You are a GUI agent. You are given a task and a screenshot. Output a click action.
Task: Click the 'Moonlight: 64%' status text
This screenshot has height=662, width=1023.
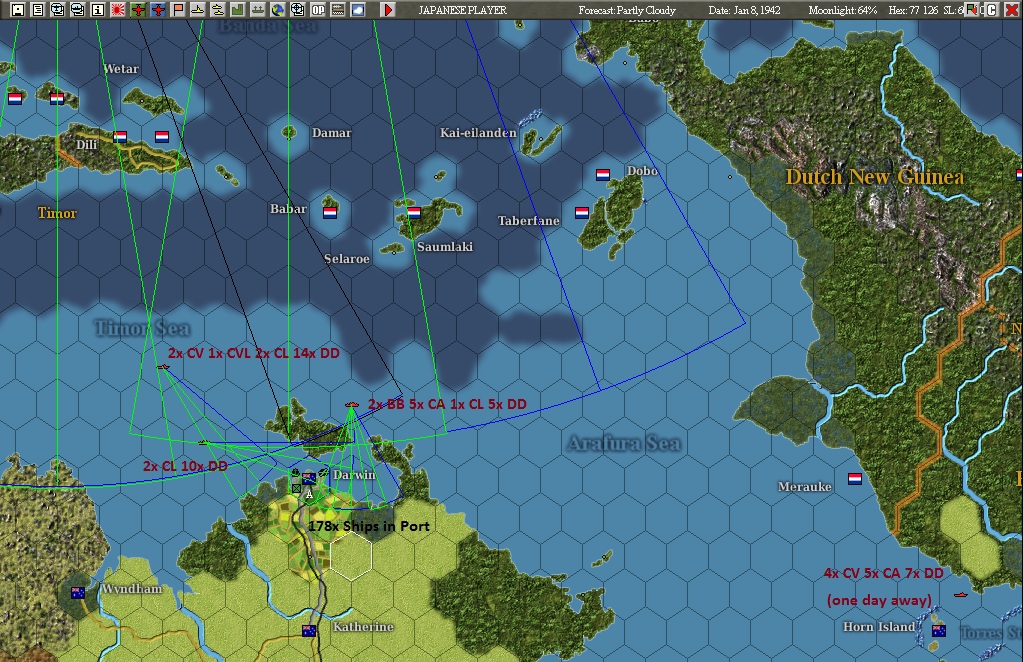(843, 10)
